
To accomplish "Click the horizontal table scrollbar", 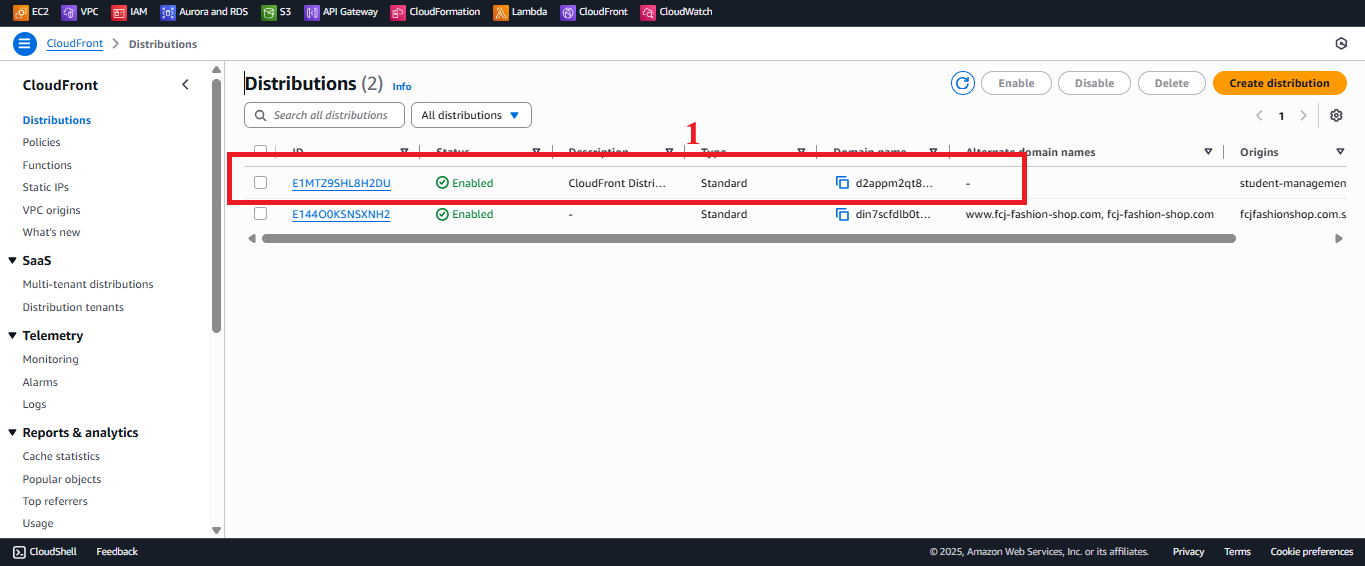I will (748, 238).
